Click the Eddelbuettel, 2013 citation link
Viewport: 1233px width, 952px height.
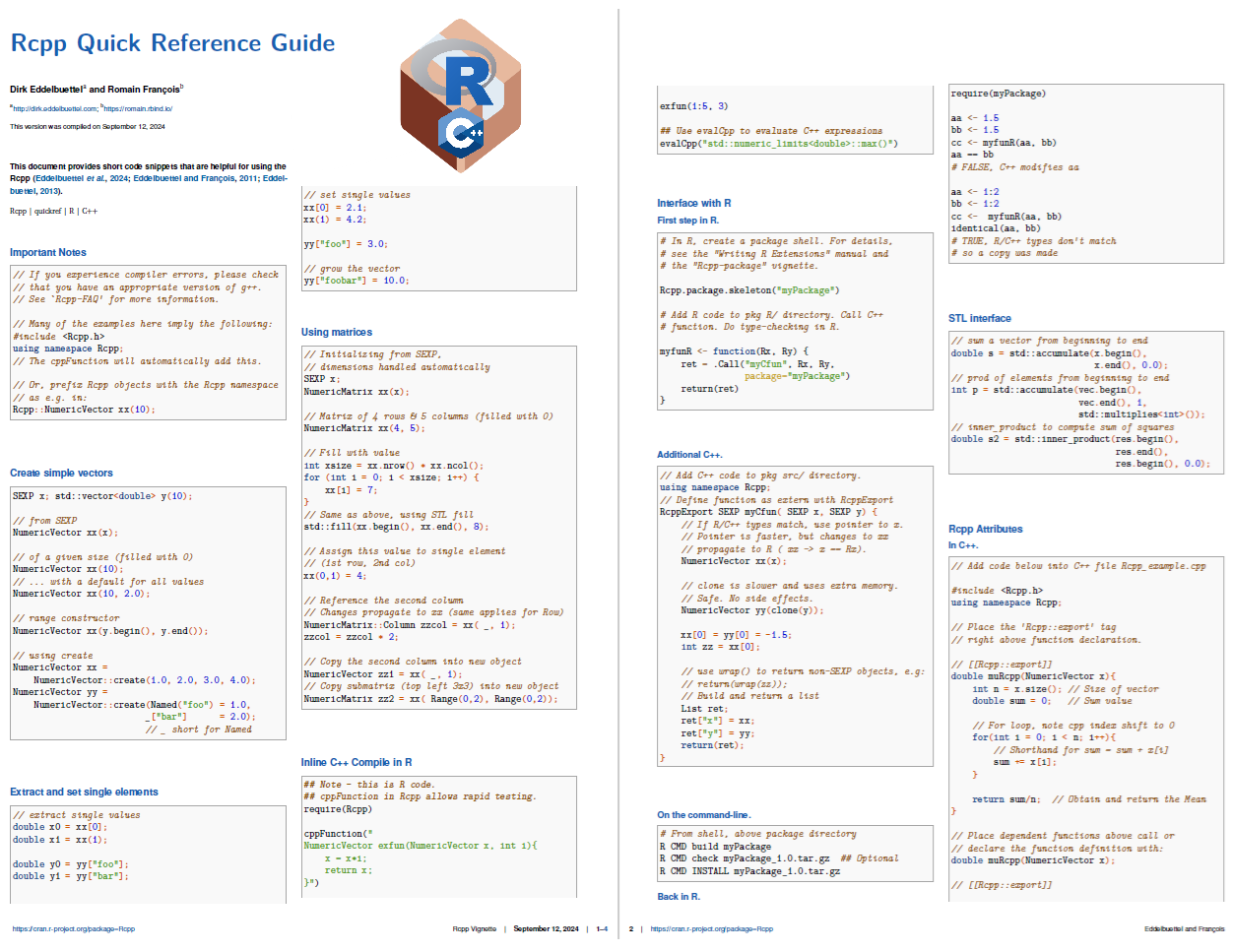coord(37,190)
